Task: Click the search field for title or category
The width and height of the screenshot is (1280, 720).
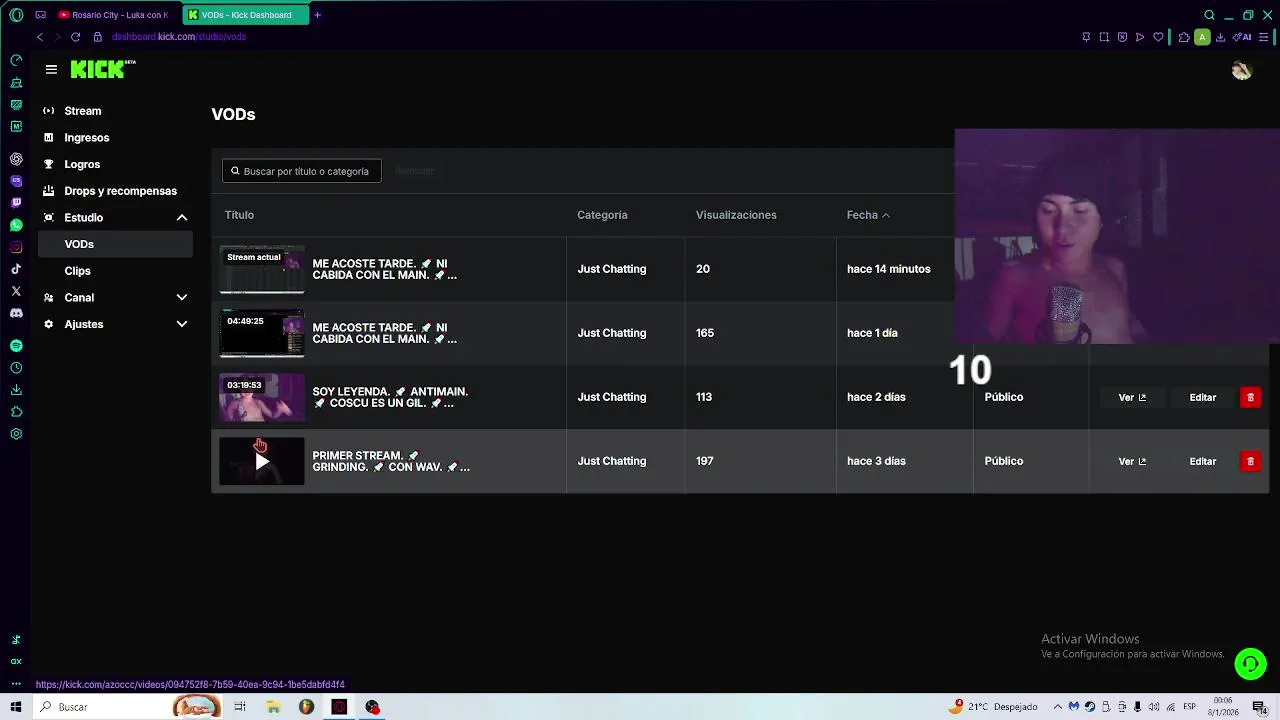Action: point(301,171)
